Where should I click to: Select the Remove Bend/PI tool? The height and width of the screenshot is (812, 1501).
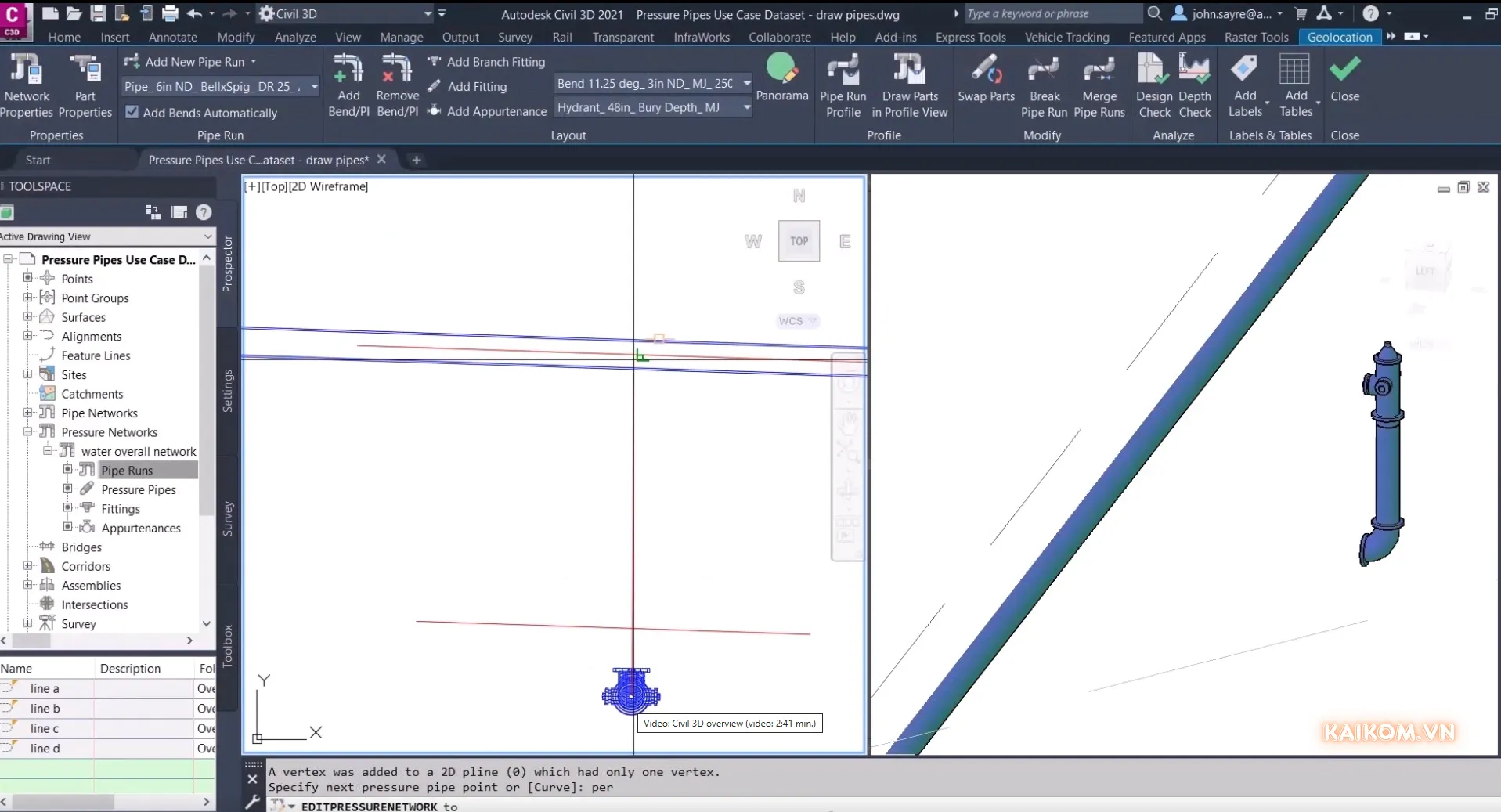(397, 84)
